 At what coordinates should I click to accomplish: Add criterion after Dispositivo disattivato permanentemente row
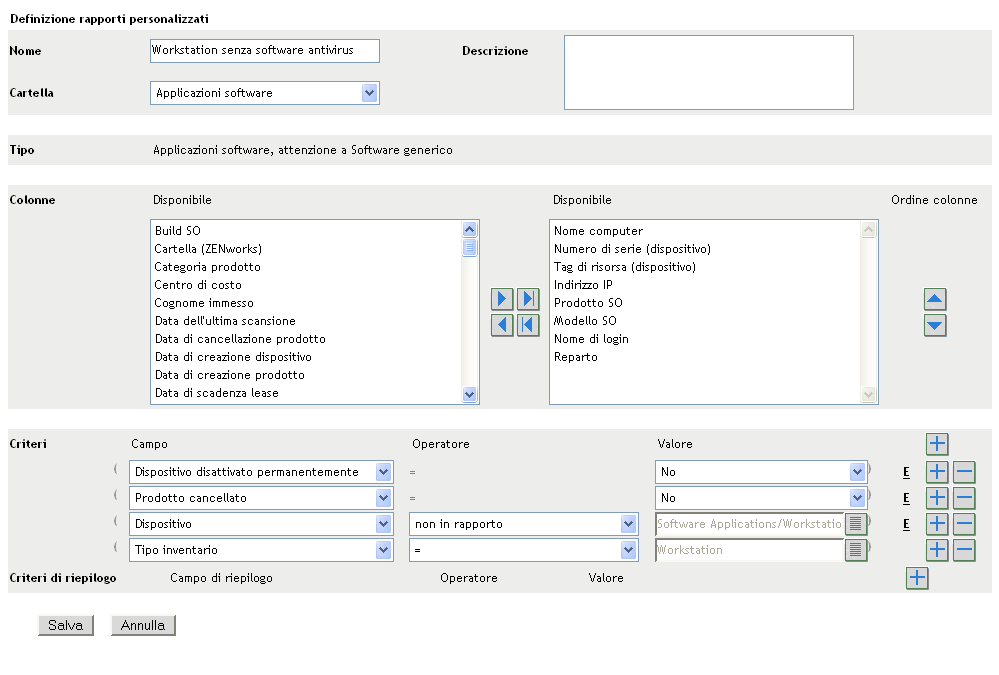937,472
